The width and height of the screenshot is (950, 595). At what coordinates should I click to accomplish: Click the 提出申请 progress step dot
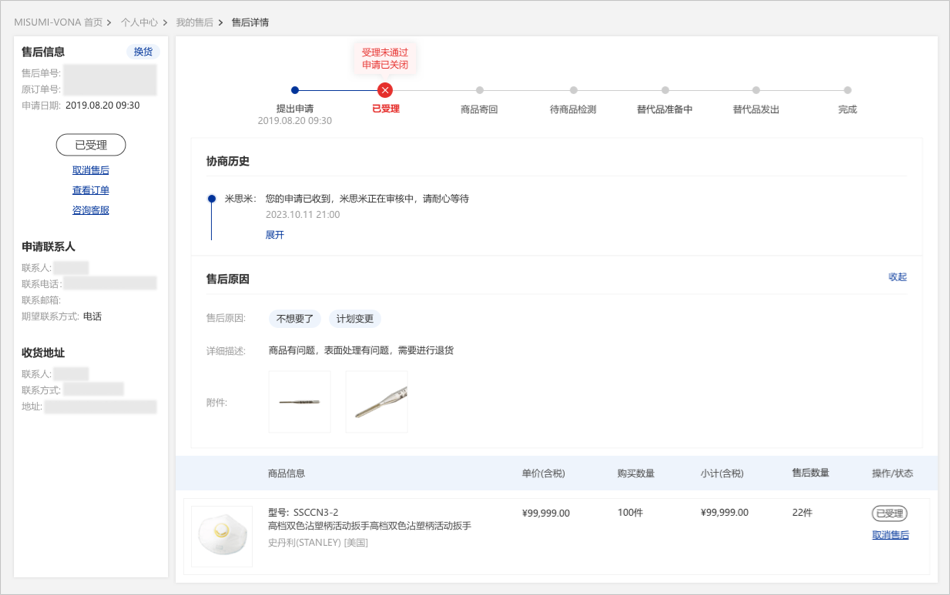coord(295,91)
